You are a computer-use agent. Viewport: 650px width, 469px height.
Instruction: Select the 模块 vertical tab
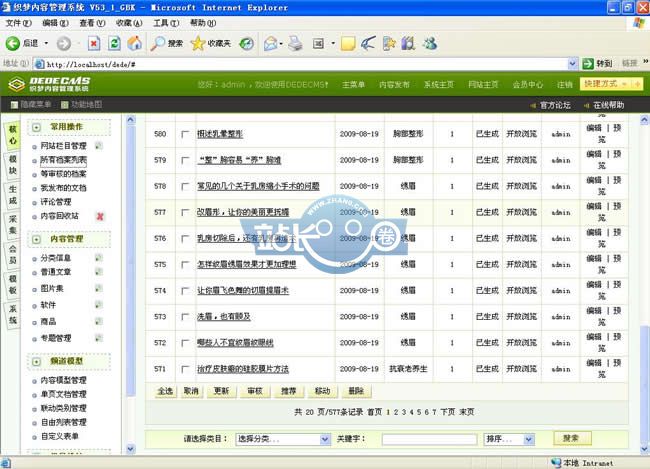13,165
